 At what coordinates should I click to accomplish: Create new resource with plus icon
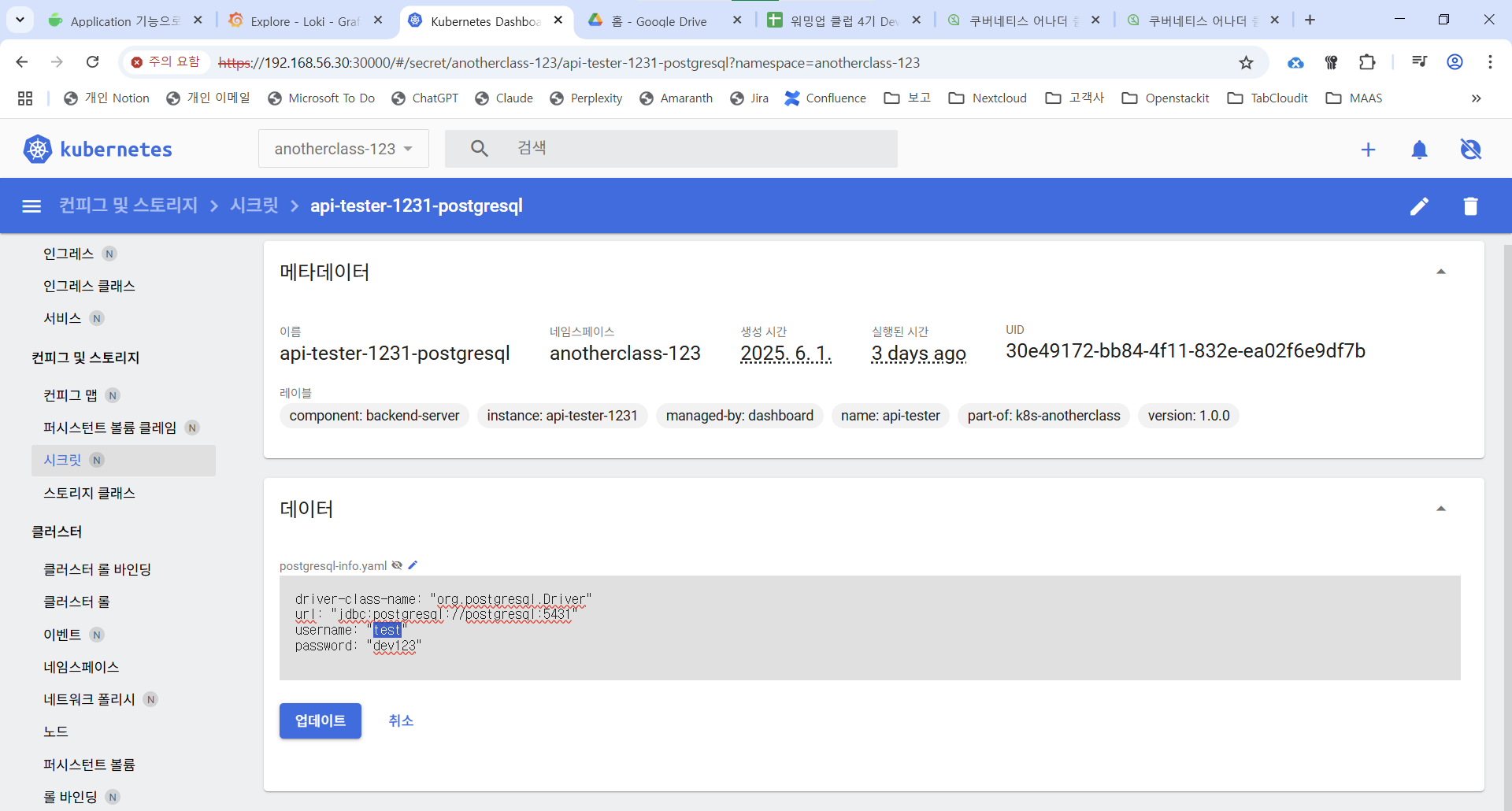[x=1369, y=150]
